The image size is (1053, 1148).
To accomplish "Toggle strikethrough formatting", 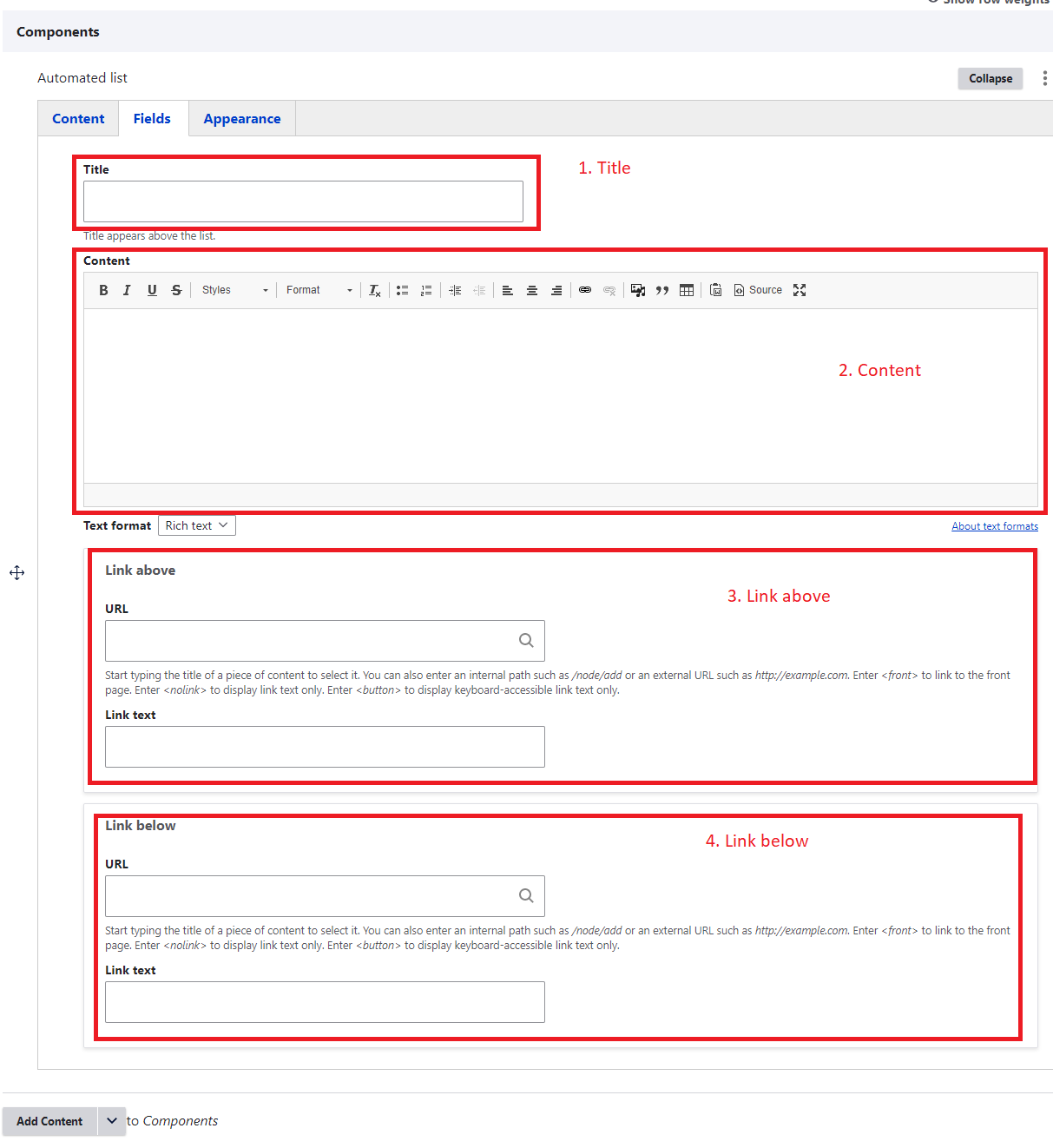I will coord(176,290).
